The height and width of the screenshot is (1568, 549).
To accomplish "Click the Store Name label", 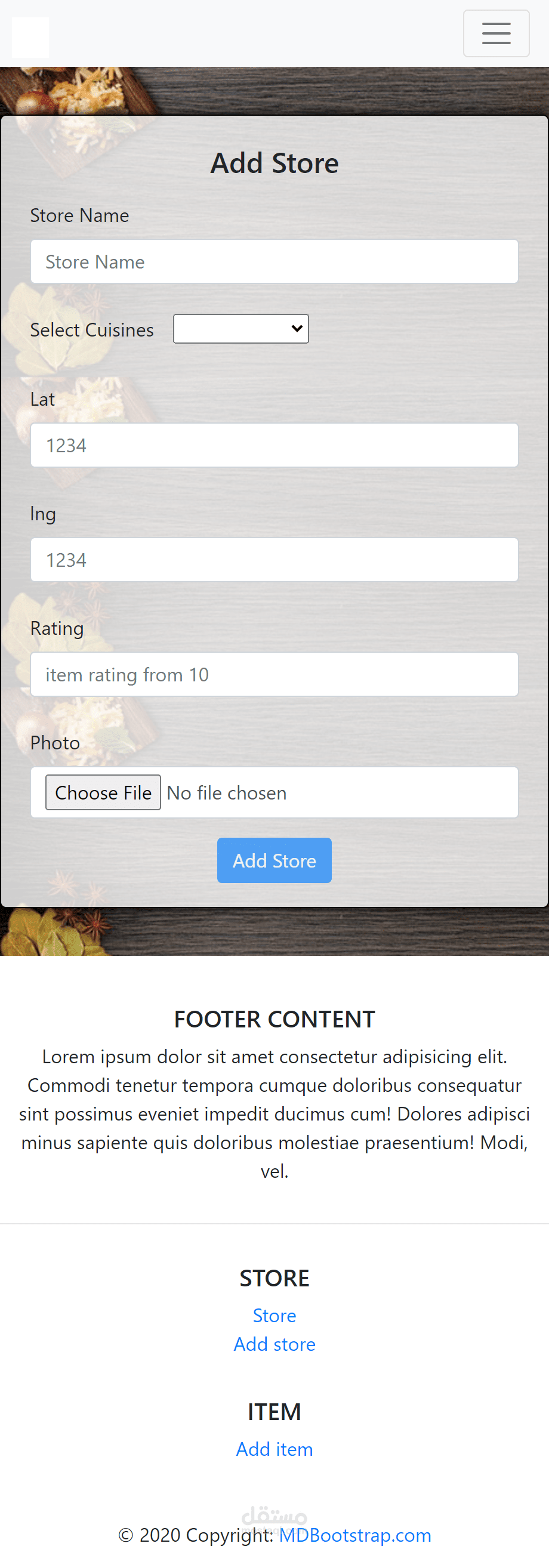I will [x=80, y=215].
